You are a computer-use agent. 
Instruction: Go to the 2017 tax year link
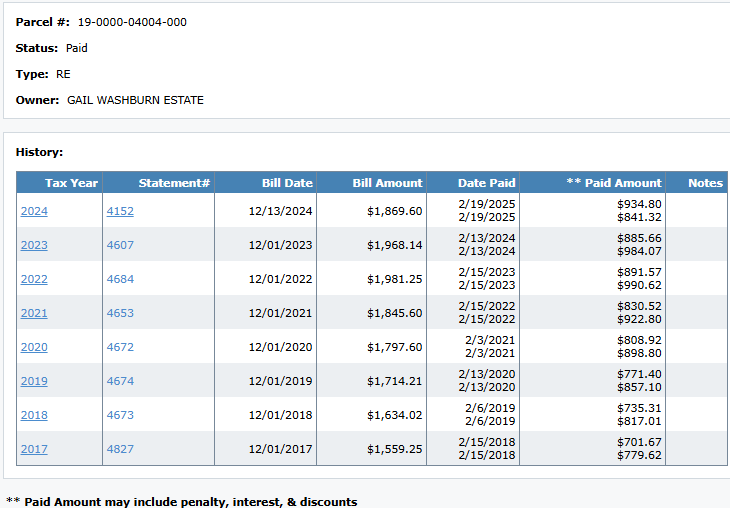coord(34,449)
